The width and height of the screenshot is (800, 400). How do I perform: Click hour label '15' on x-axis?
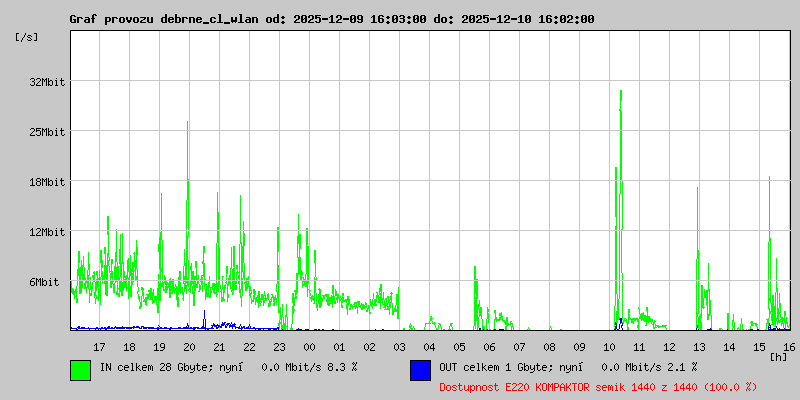(x=759, y=347)
